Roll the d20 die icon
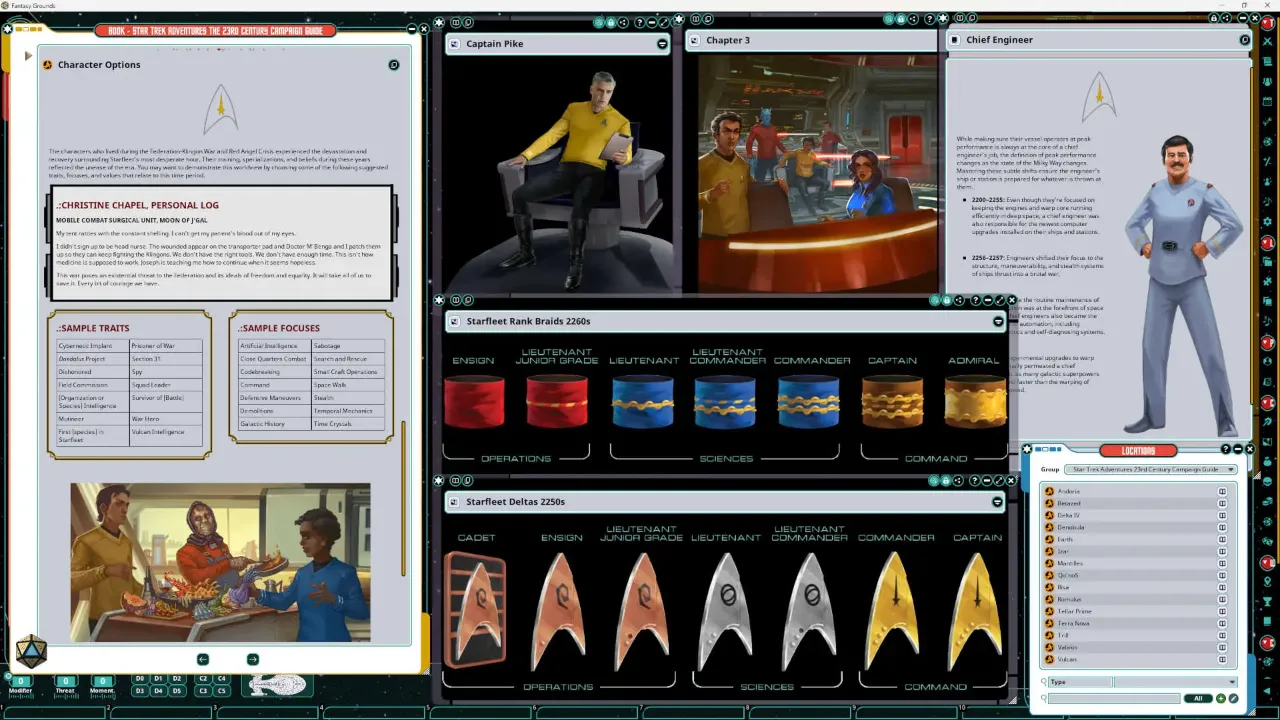This screenshot has height=720, width=1280. [x=31, y=651]
